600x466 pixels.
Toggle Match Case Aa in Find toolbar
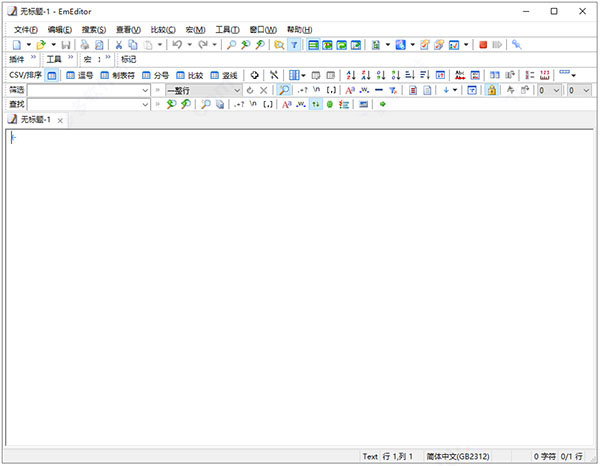[x=287, y=104]
